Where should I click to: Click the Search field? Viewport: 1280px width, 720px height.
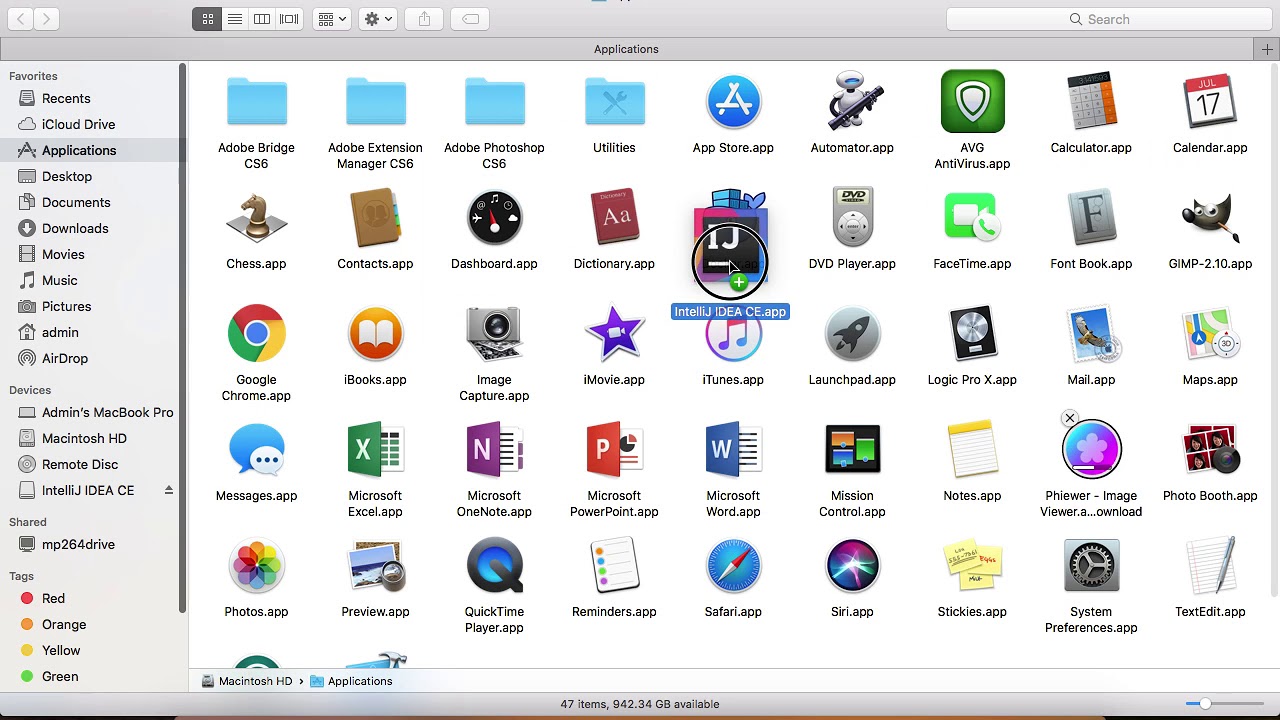coord(1109,19)
